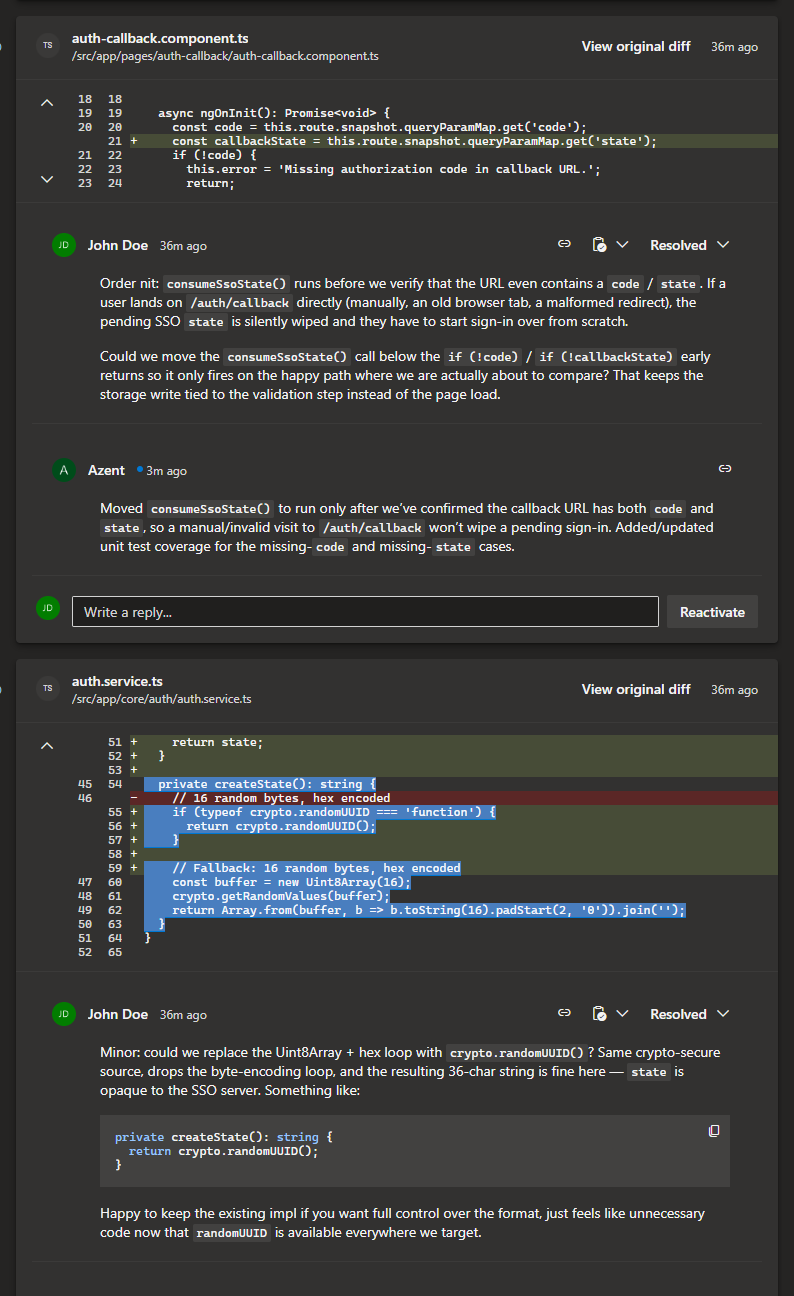
Task: Focus the Write a reply field
Action: click(x=365, y=612)
